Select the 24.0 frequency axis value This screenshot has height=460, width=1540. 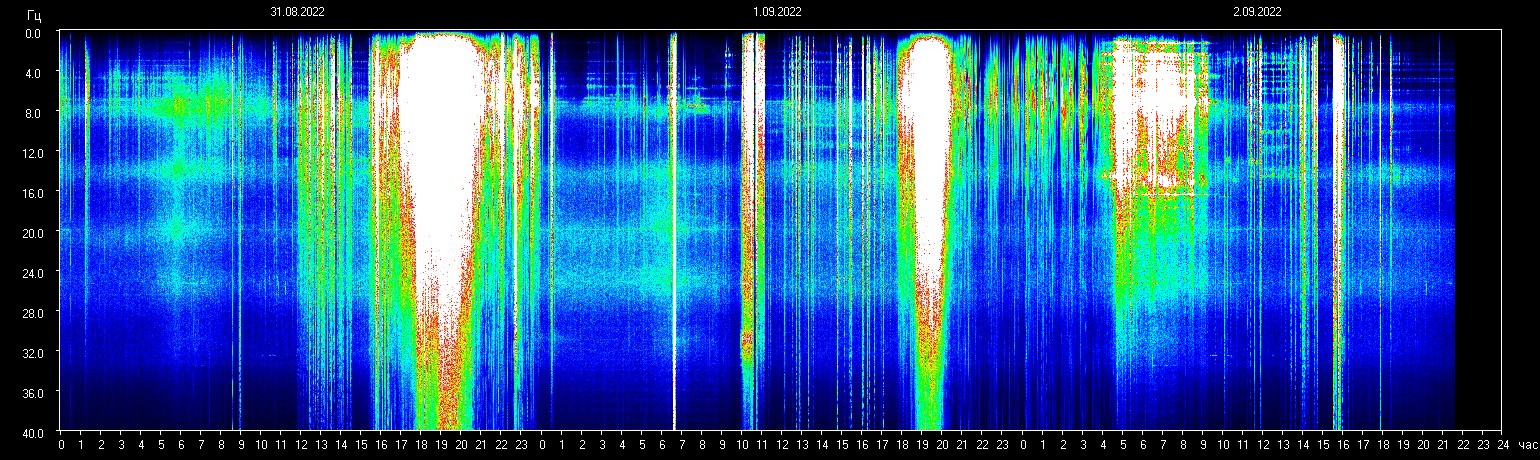[31, 272]
